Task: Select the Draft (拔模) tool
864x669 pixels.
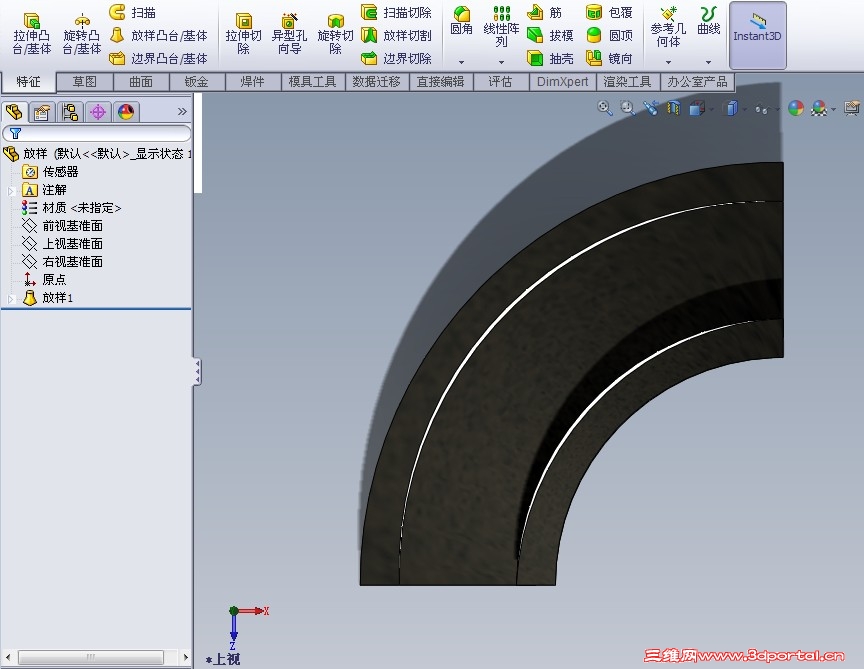Action: pyautogui.click(x=550, y=35)
